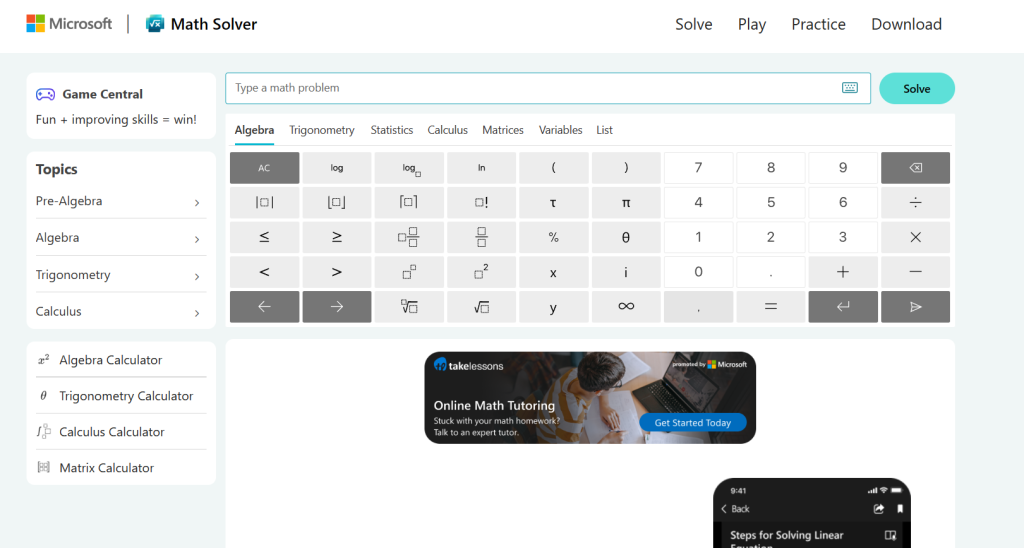Switch to the Variables keypad tab
This screenshot has height=548, width=1024.
pos(560,130)
